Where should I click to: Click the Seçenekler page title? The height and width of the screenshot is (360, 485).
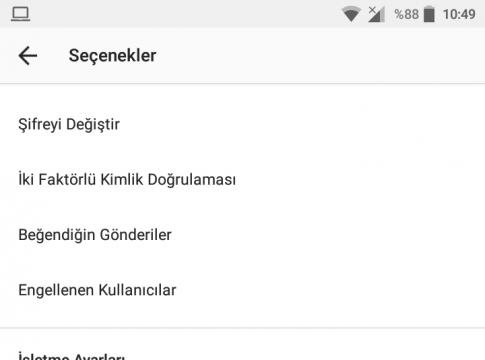coord(112,55)
